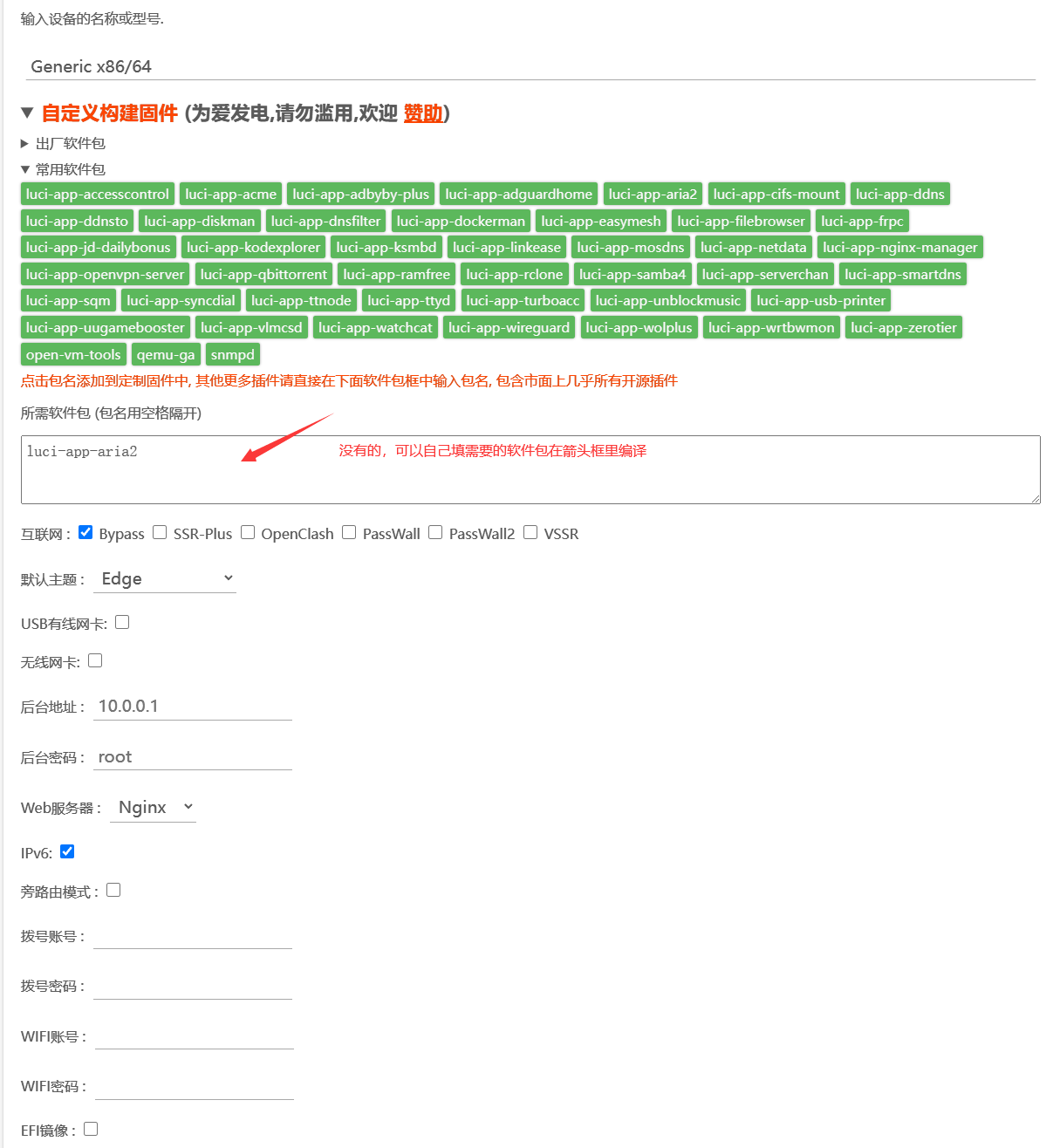The height and width of the screenshot is (1148, 1053).
Task: Open the Web服务器 Nginx dropdown
Action: point(153,808)
